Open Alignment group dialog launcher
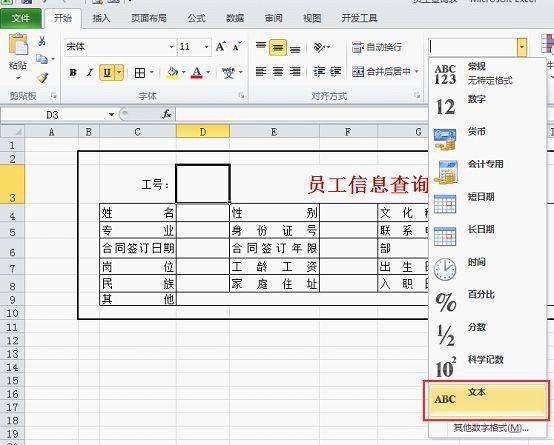Screen dimensions: 554x445 (417, 95)
